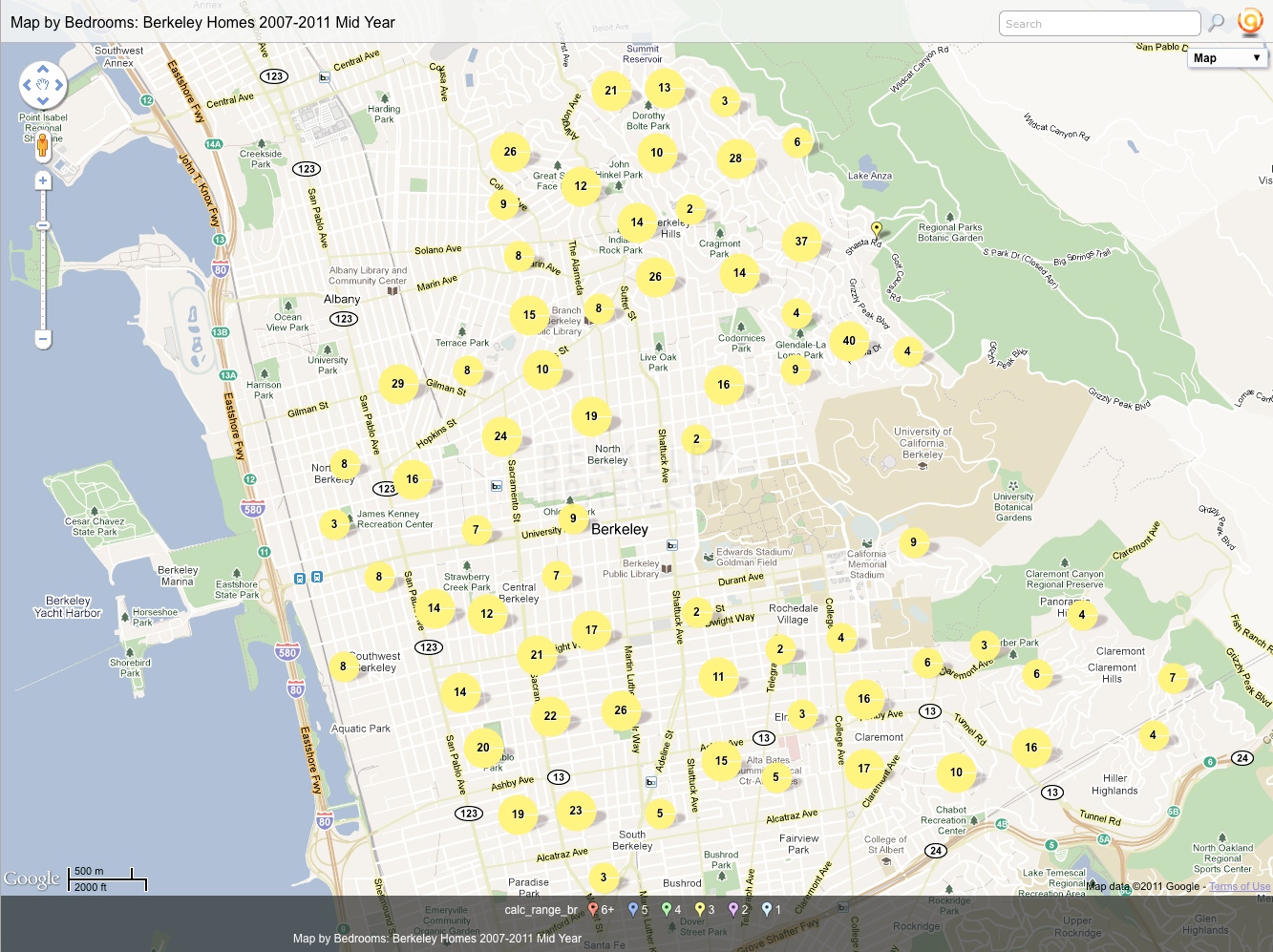The image size is (1273, 952).
Task: Open cluster 7 in Claremont Hills
Action: click(1173, 678)
